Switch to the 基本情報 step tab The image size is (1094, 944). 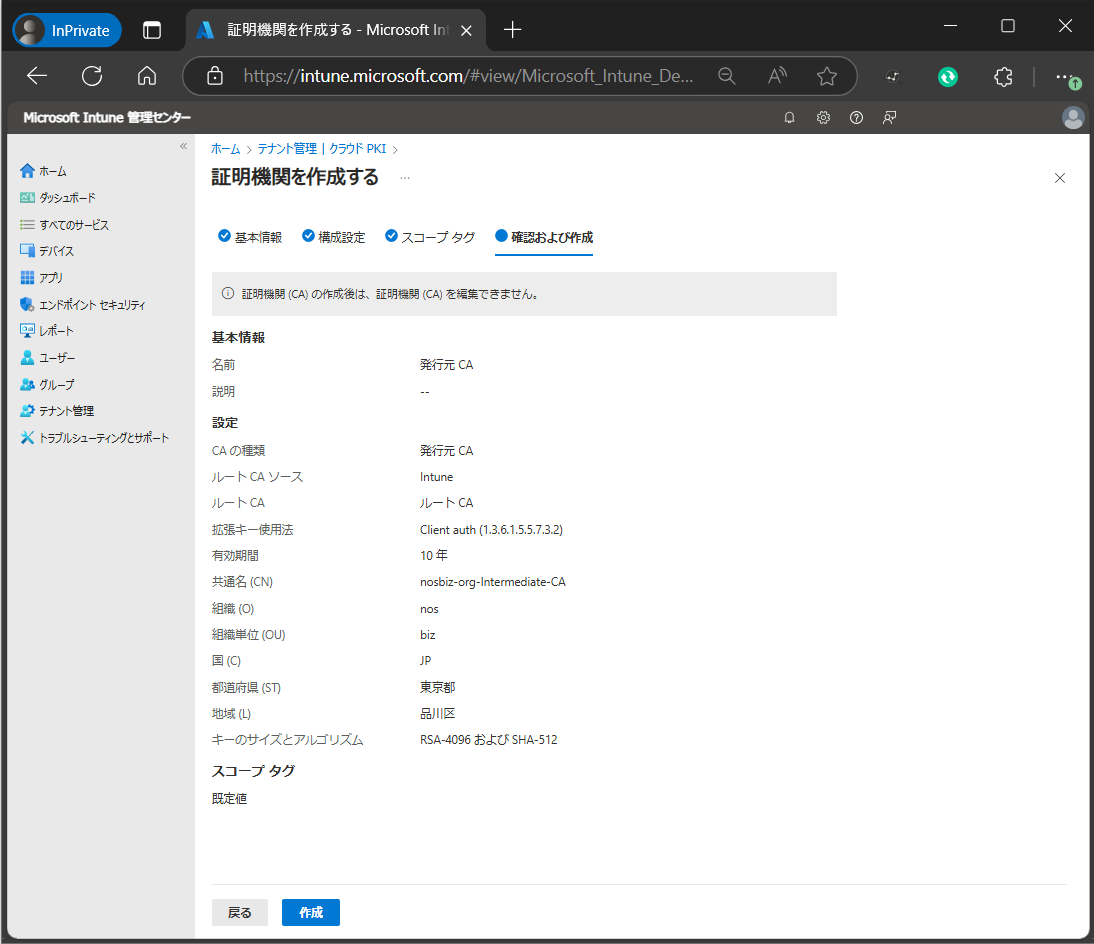tap(250, 237)
